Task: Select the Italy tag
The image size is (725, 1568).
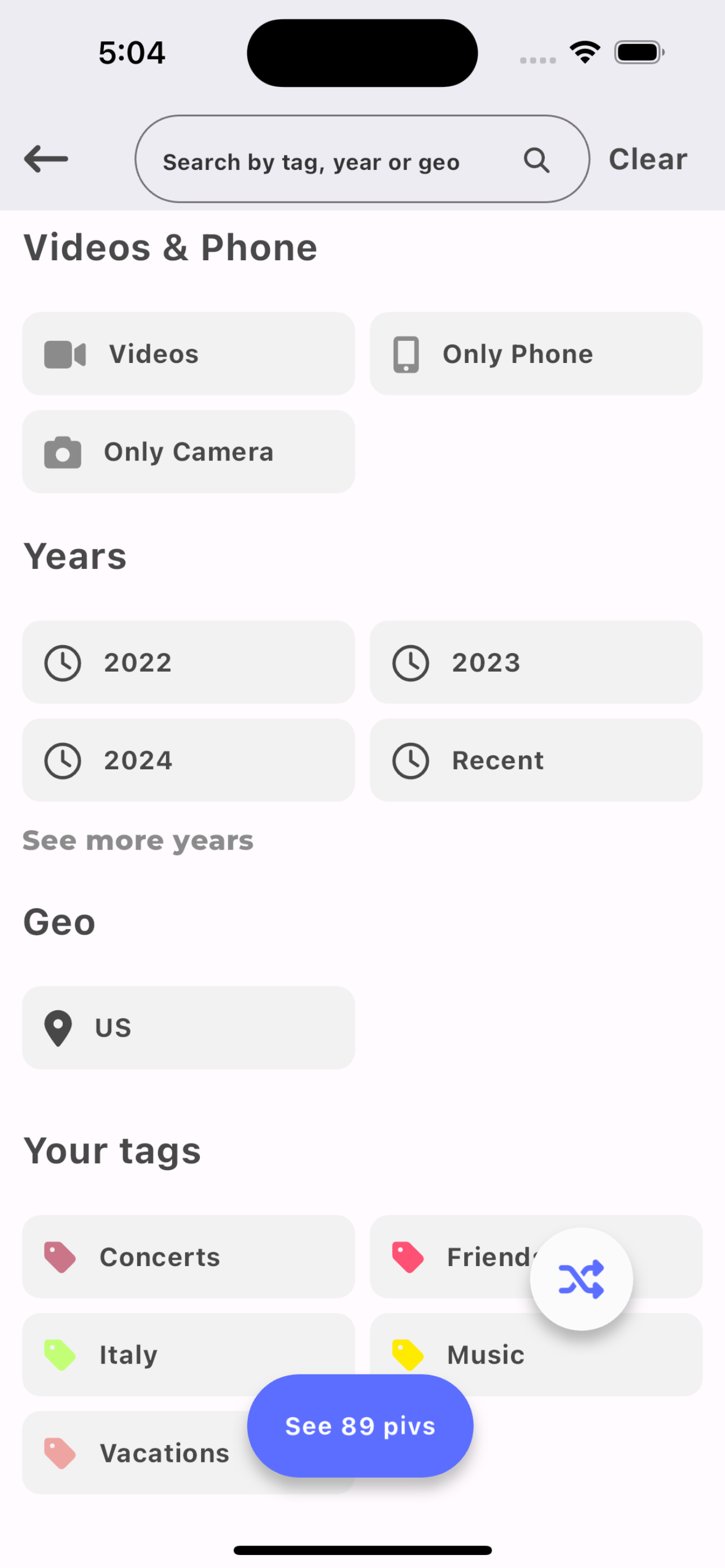Action: tap(152, 1355)
